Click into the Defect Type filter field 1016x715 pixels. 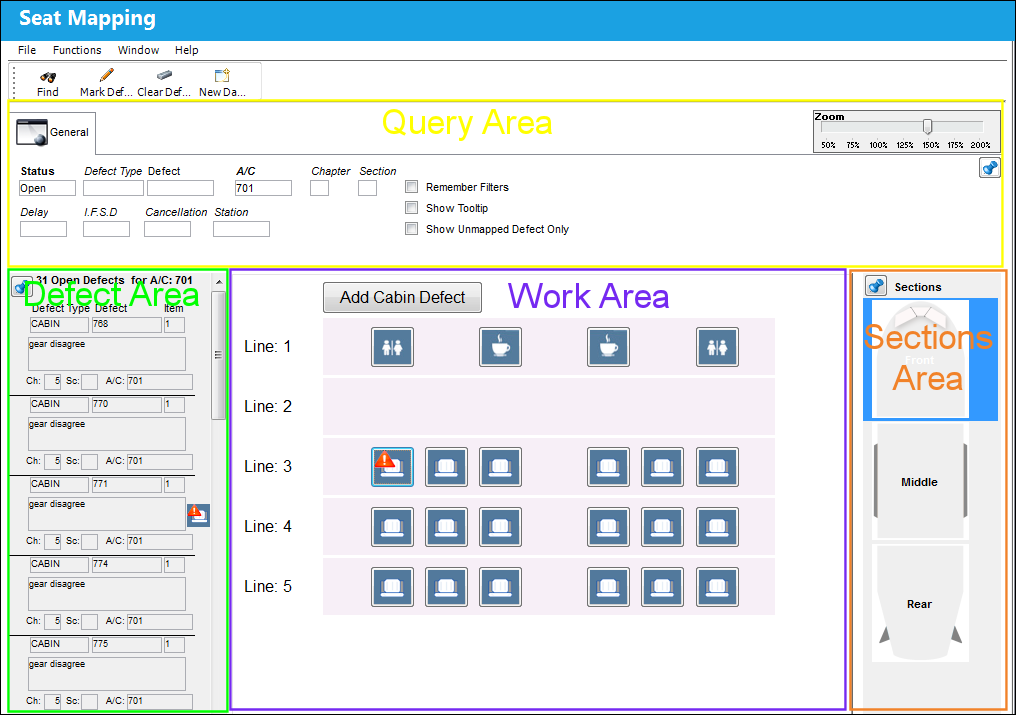(113, 188)
